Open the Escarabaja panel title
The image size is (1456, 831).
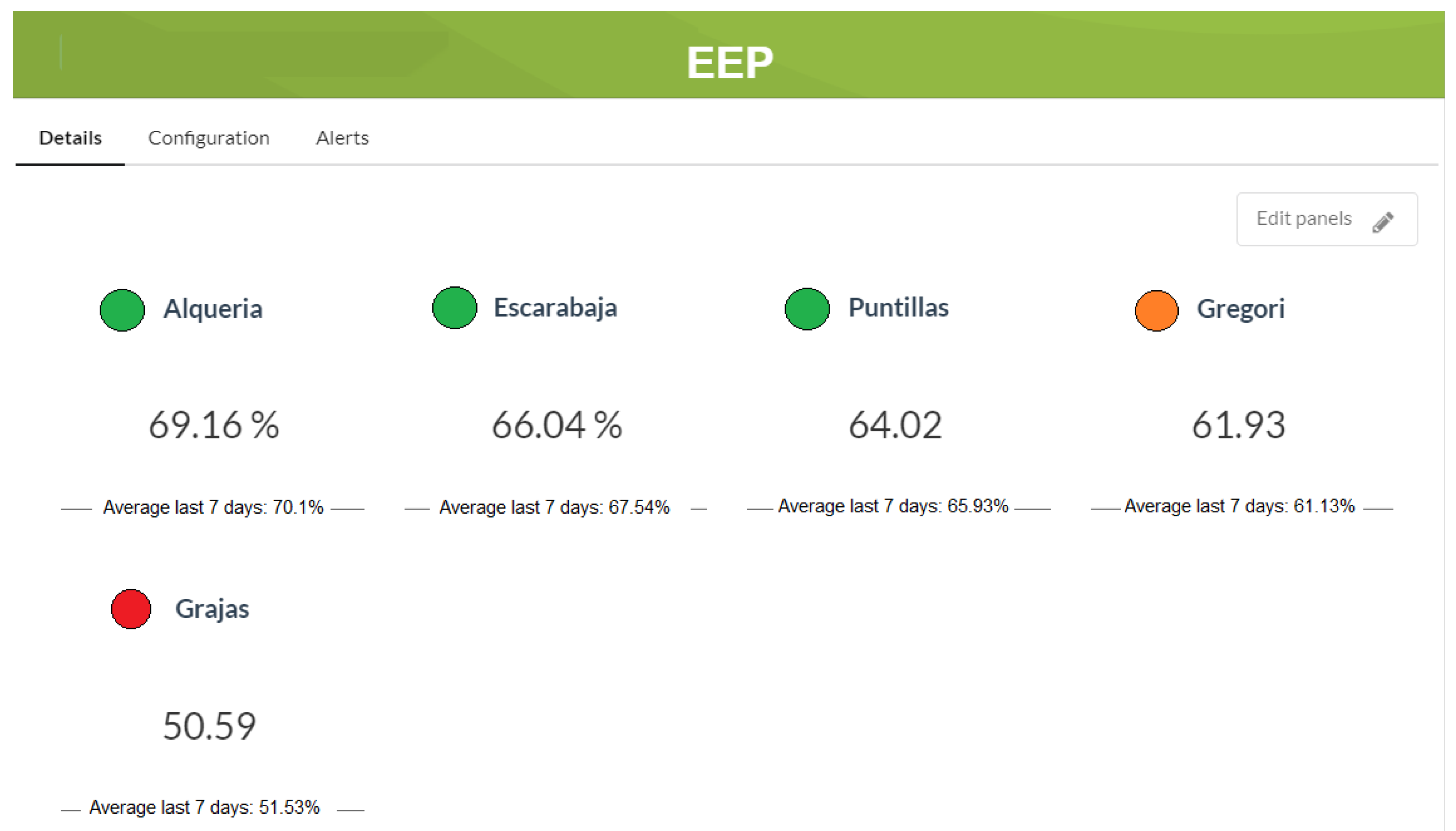(555, 308)
